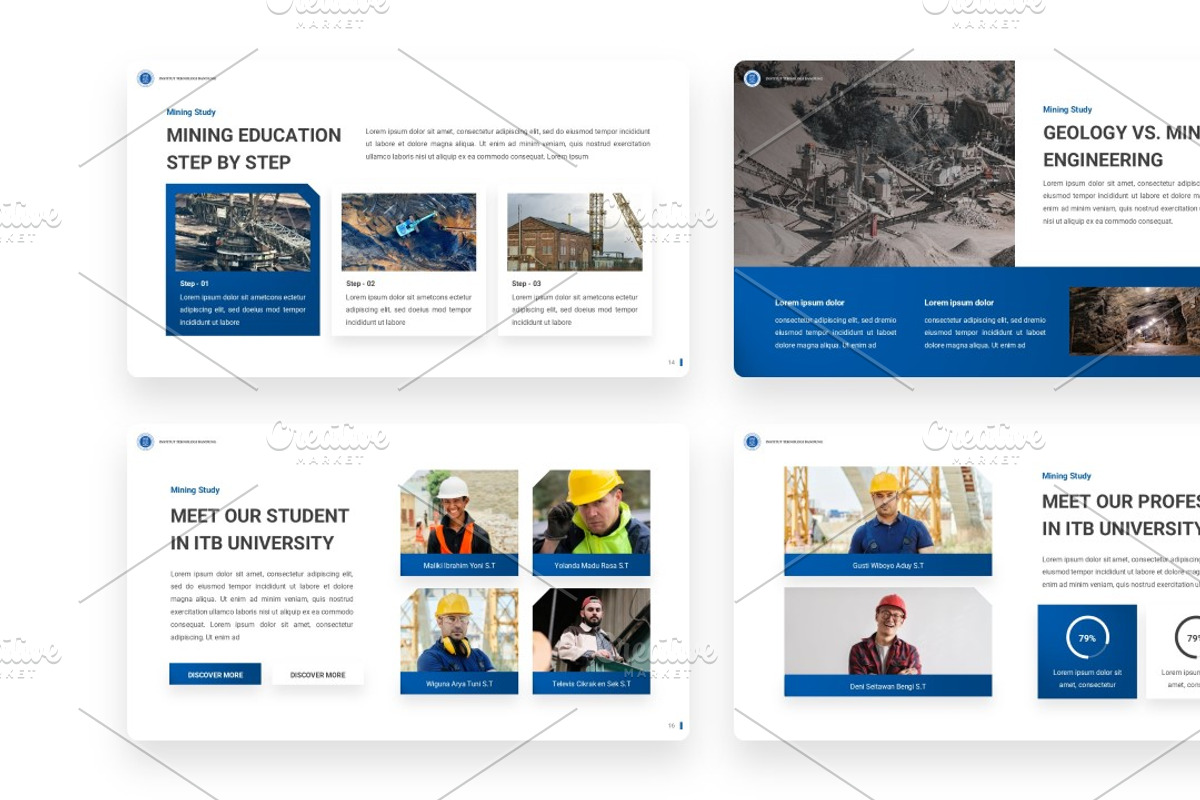This screenshot has height=800, width=1200.
Task: Click the 'Deni Setiawan Bengi S.T' name caption
Action: click(x=888, y=686)
